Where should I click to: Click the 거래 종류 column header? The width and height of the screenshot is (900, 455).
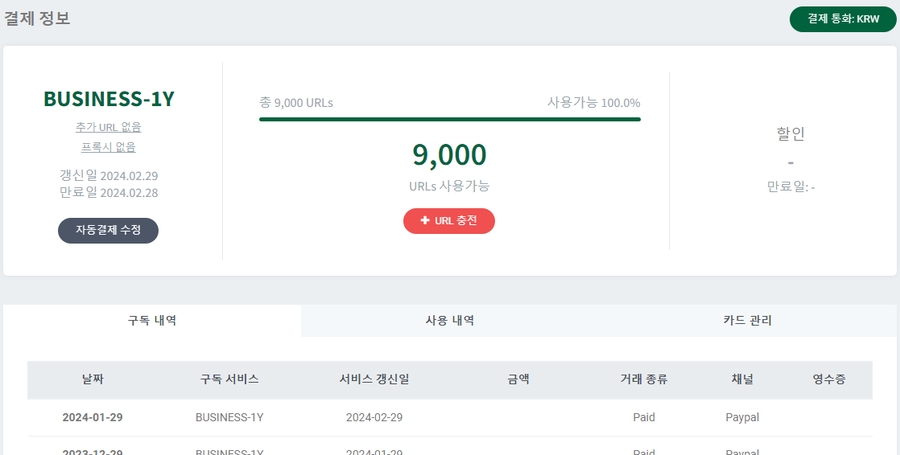point(644,380)
